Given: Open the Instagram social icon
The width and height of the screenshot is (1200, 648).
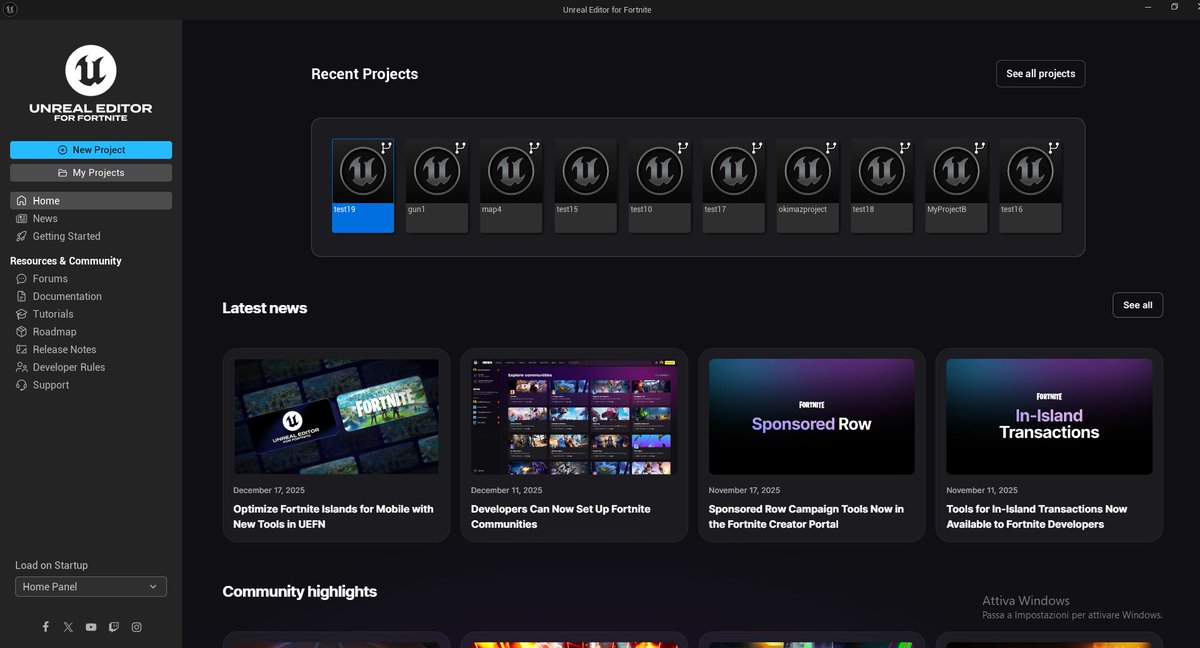Looking at the screenshot, I should coord(137,627).
